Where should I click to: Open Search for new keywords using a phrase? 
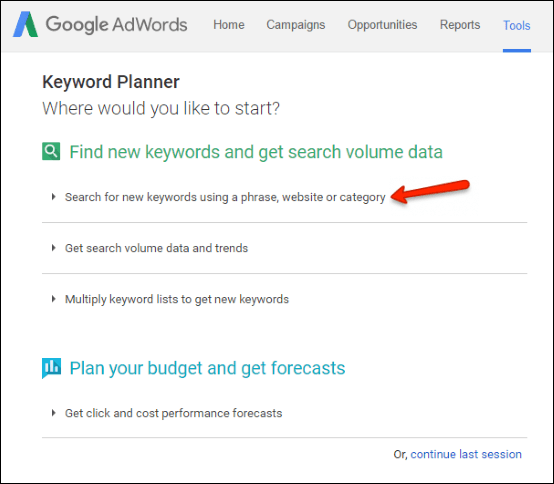click(x=225, y=197)
